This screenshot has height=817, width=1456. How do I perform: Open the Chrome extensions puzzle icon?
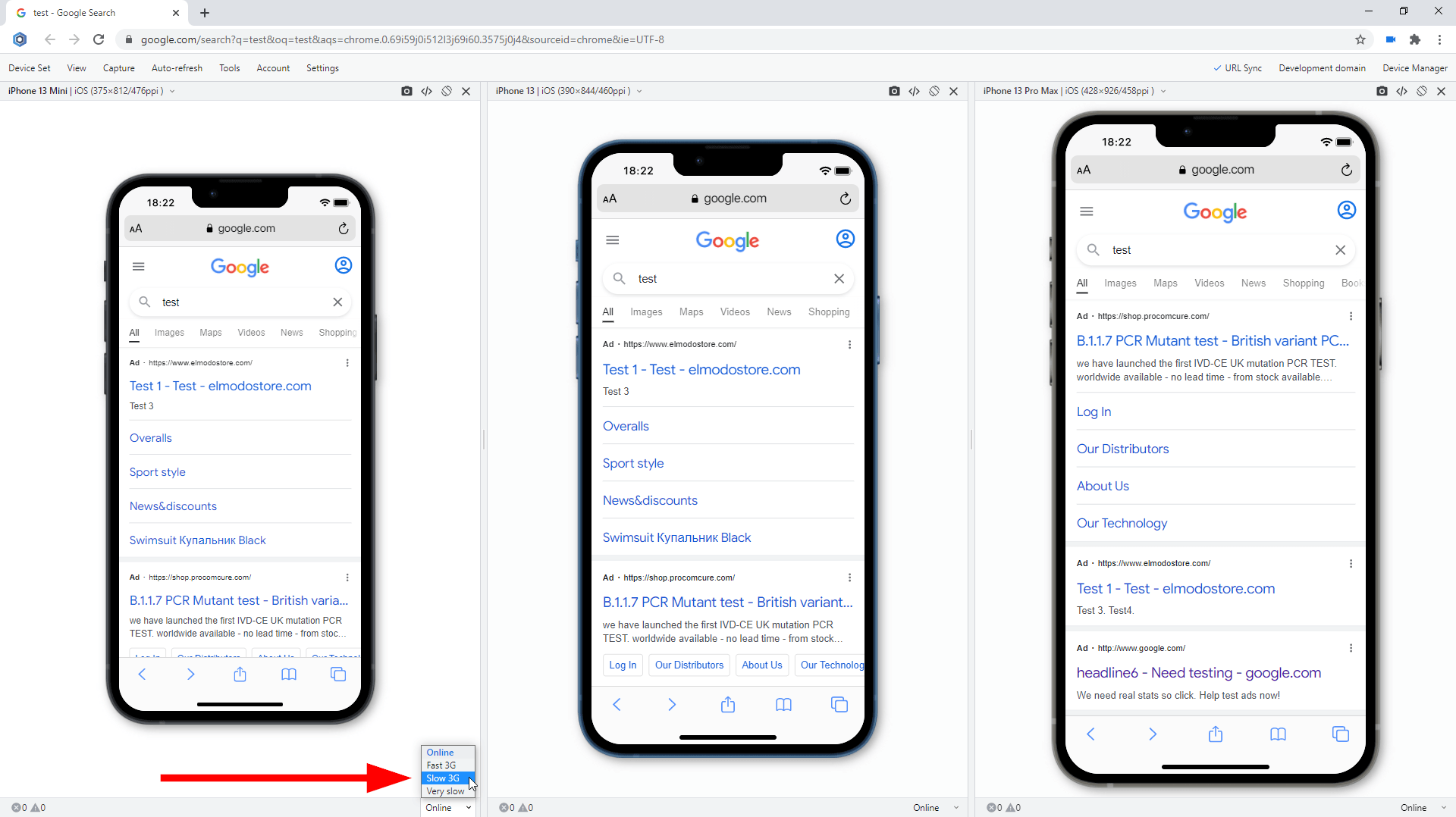tap(1414, 39)
